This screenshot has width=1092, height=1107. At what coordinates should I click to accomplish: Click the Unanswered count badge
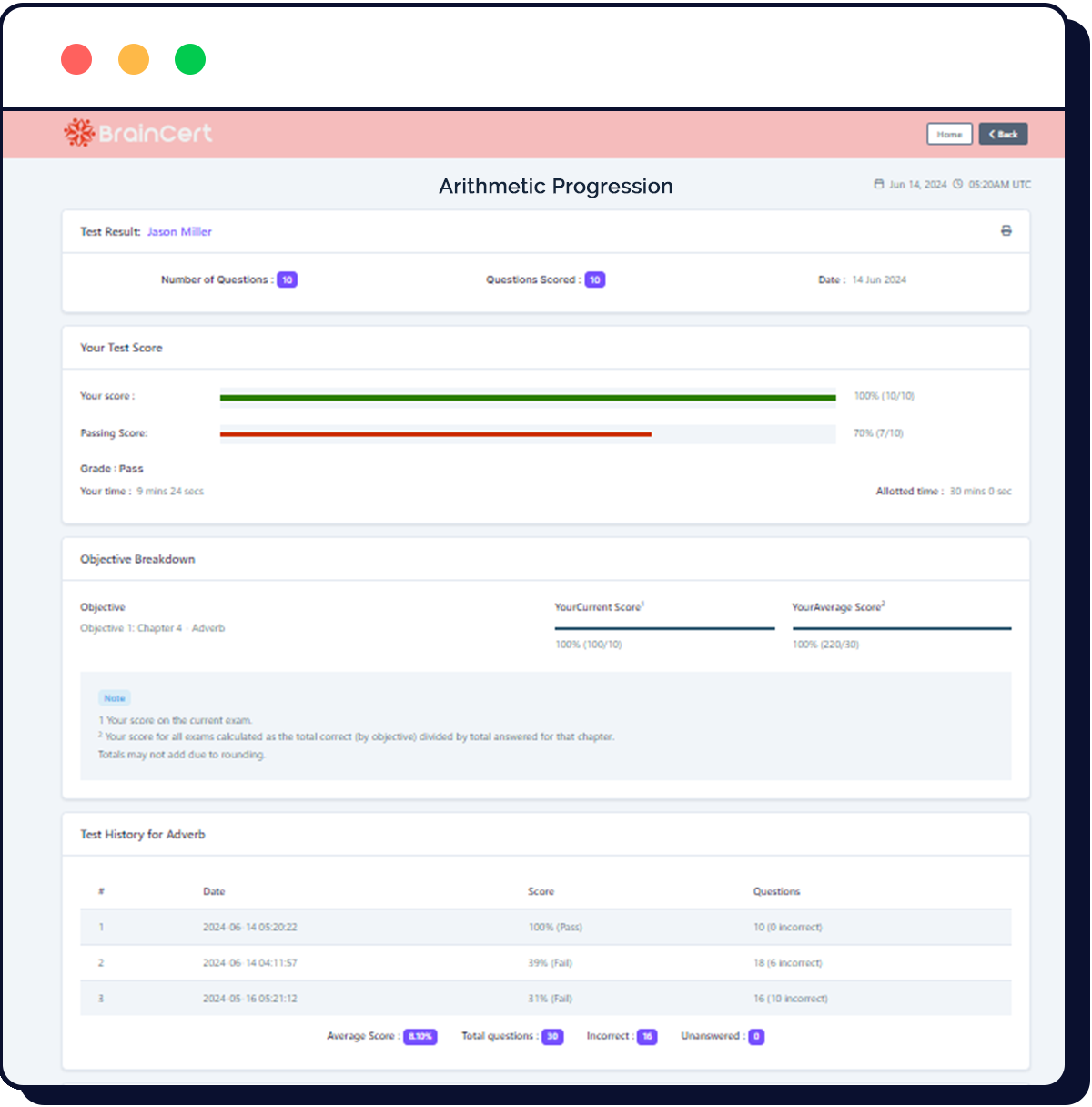[756, 1037]
